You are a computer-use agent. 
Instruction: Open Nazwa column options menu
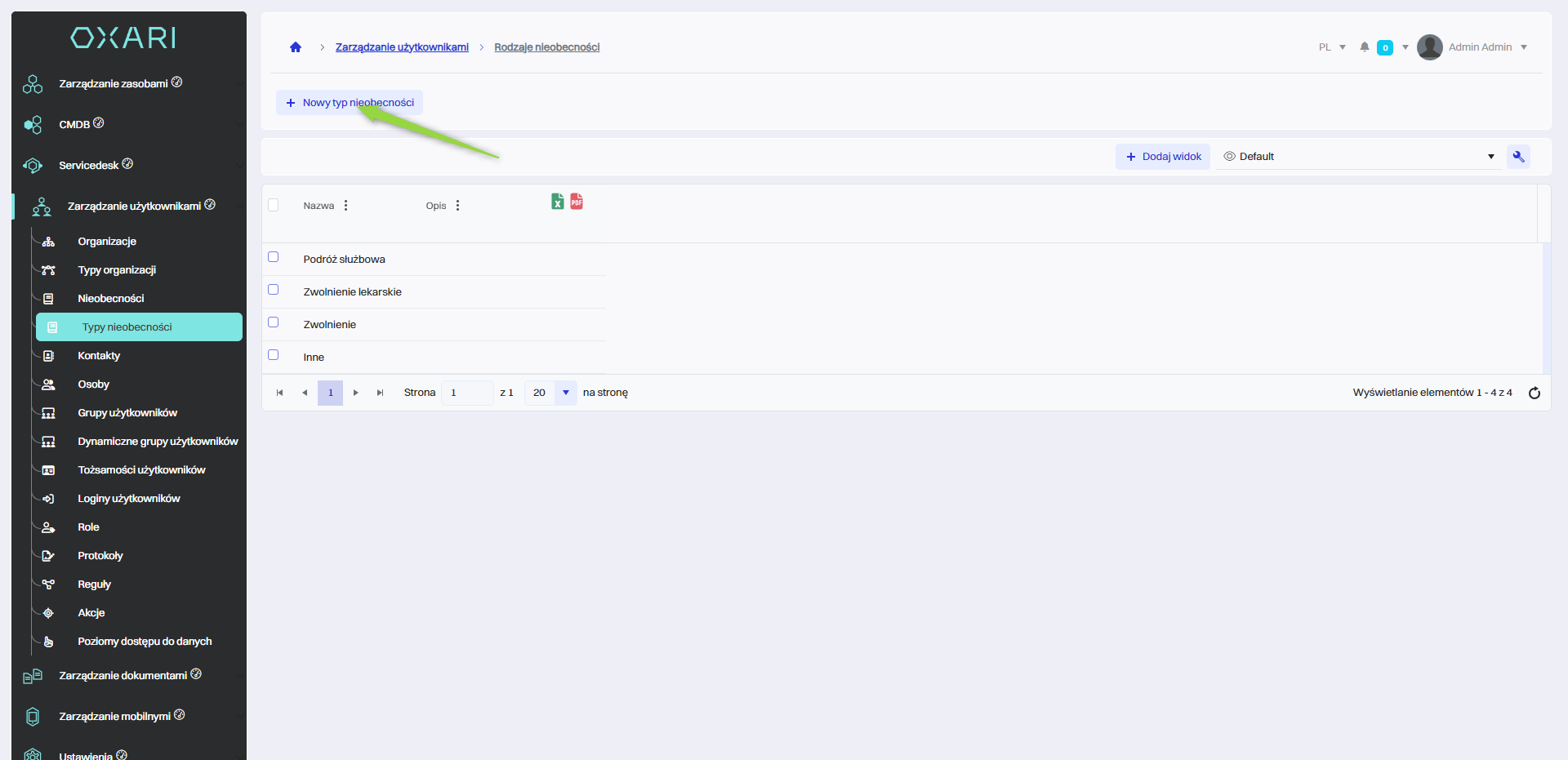click(x=346, y=206)
